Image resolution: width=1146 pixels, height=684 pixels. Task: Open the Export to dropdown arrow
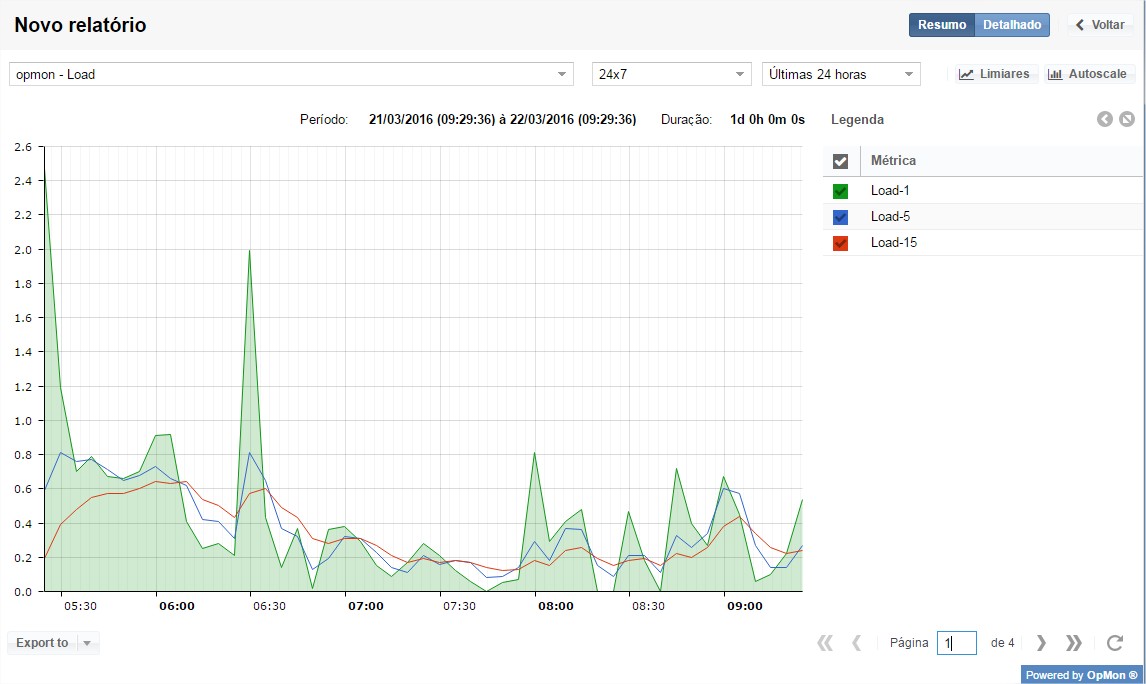87,643
